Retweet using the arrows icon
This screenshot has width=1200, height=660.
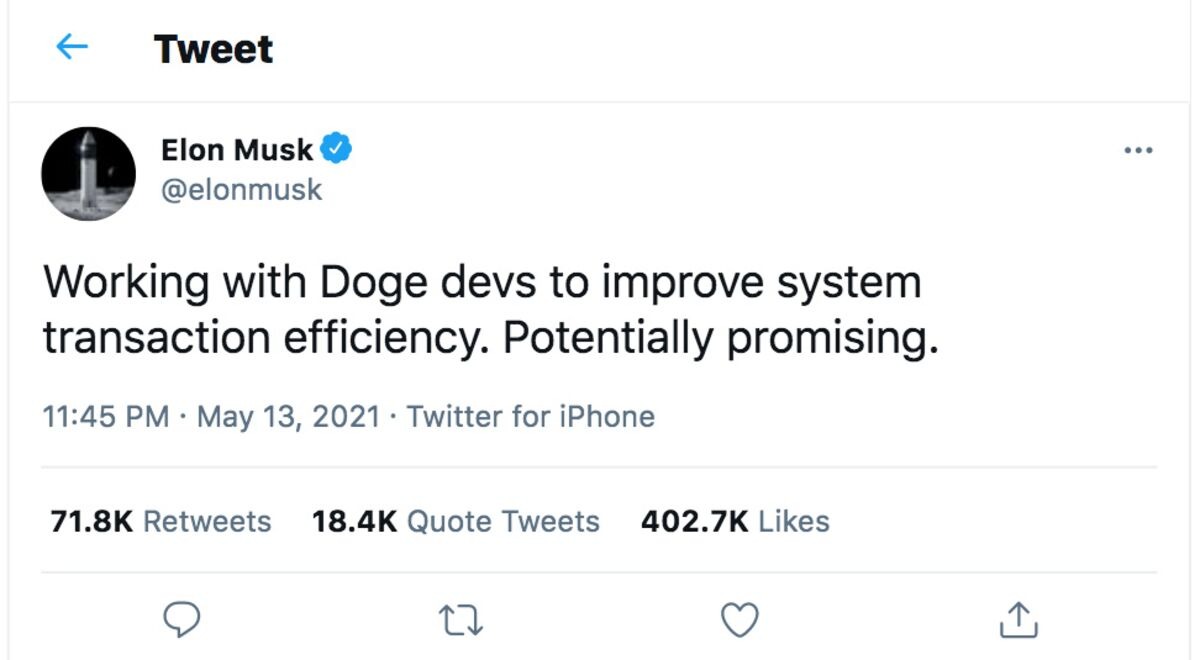point(461,620)
